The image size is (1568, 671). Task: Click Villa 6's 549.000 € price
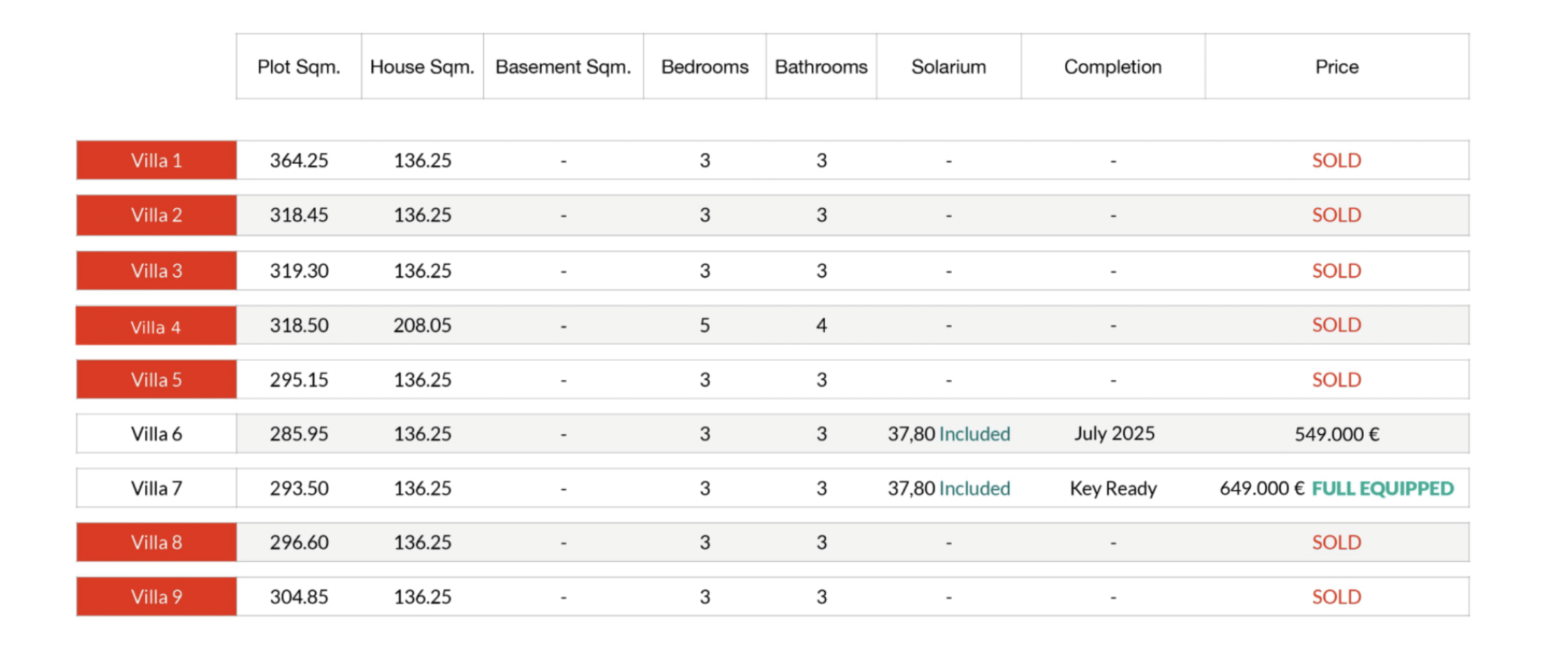click(1337, 434)
